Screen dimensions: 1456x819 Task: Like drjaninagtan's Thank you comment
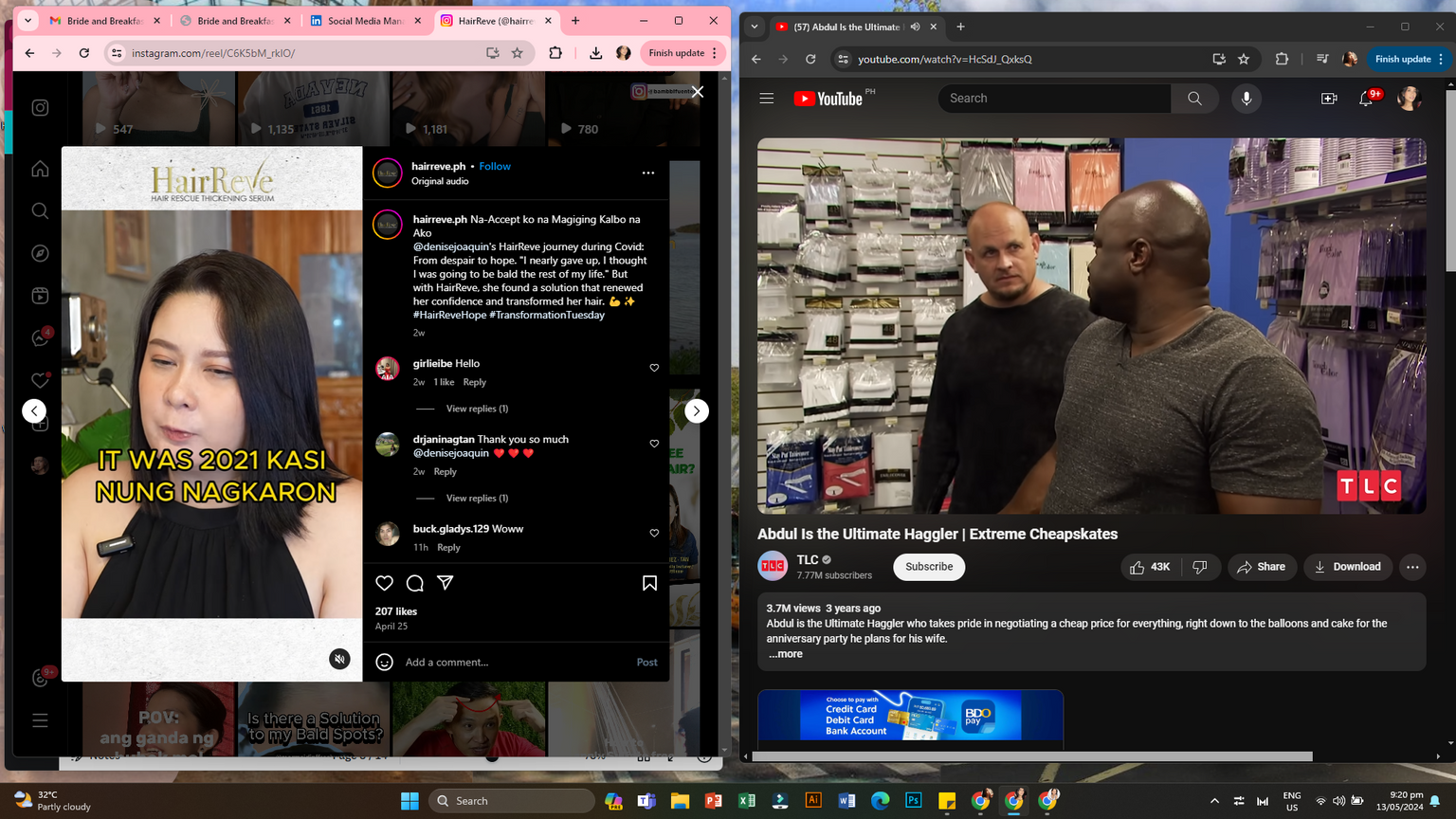click(x=654, y=444)
